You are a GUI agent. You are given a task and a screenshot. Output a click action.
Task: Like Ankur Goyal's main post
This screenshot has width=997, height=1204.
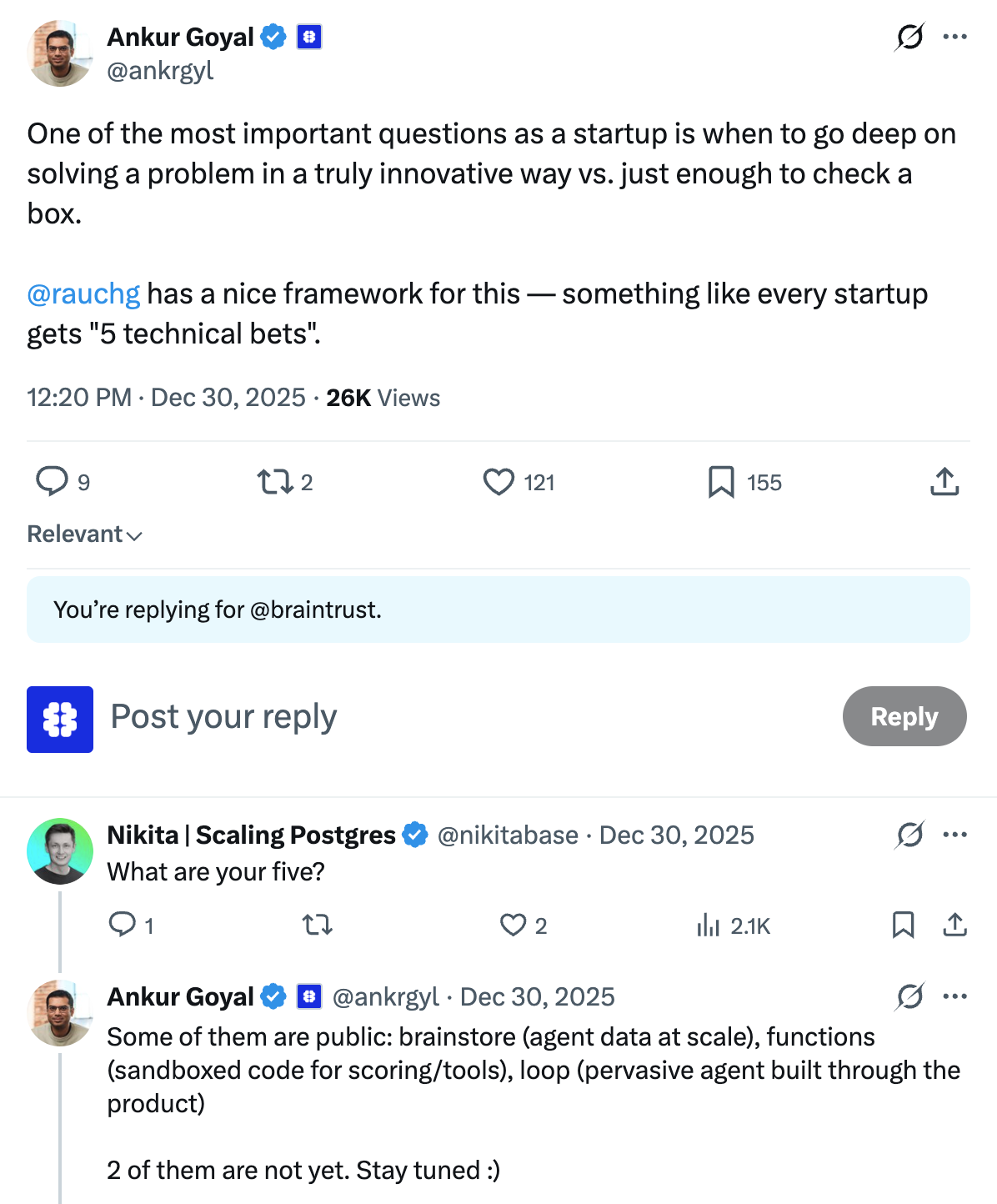(x=499, y=482)
